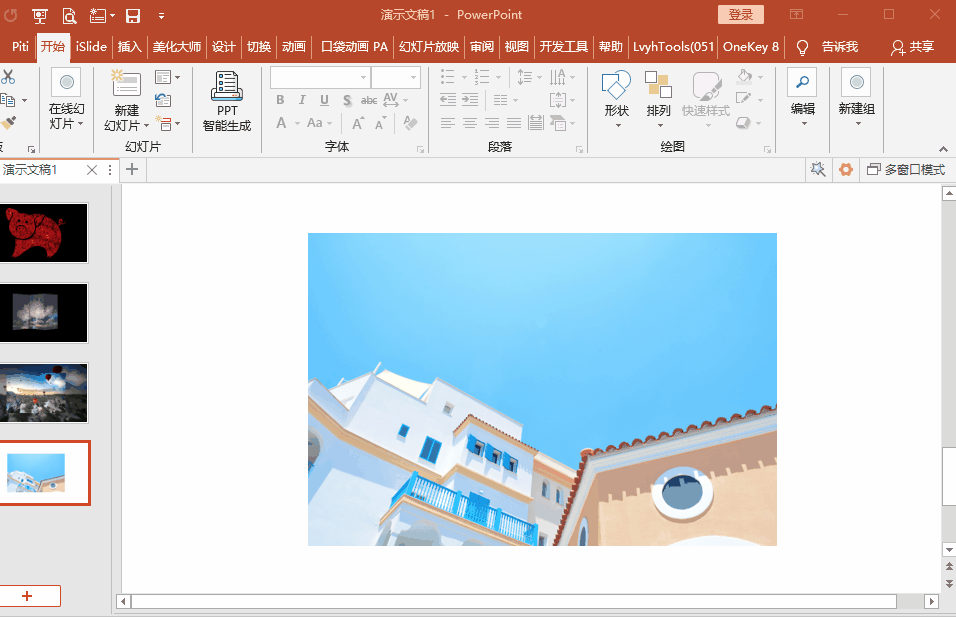Image resolution: width=956 pixels, height=617 pixels.
Task: Select the red pig slide thumbnail
Action: 45,233
